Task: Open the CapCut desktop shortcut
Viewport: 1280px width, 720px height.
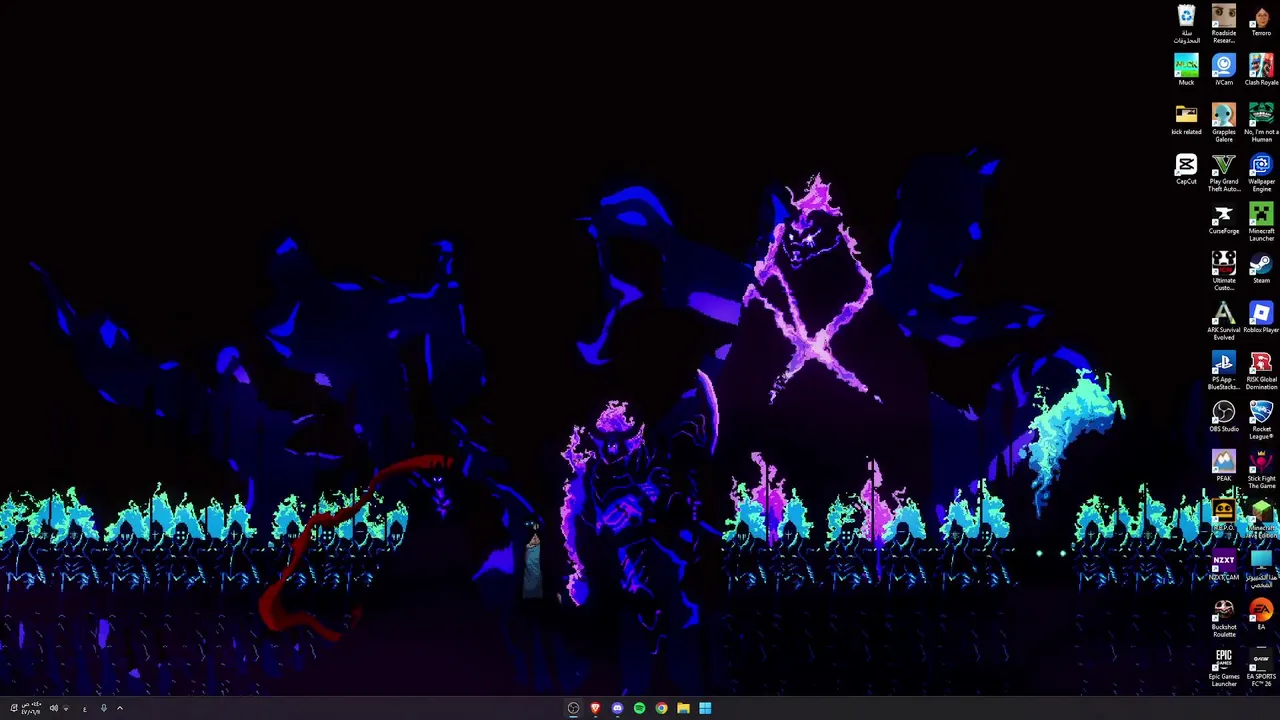Action: [x=1186, y=168]
